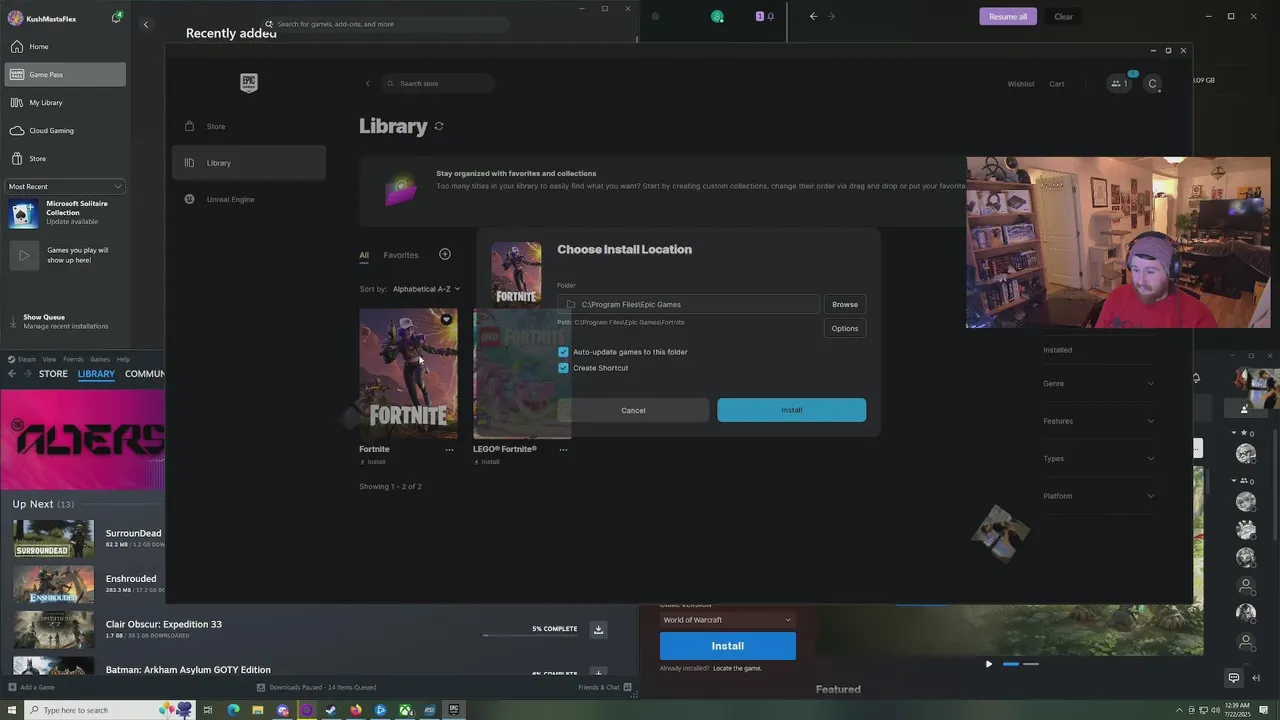This screenshot has height=720, width=1280.
Task: Click Xbox app back chevron
Action: 146,24
